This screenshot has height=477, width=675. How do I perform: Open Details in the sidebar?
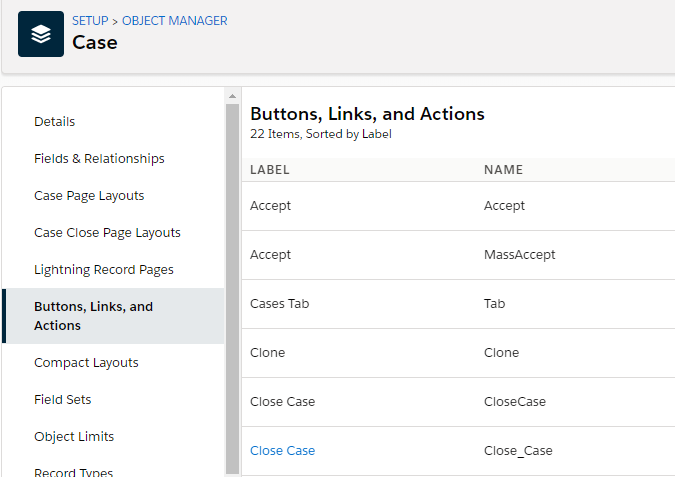click(x=54, y=121)
